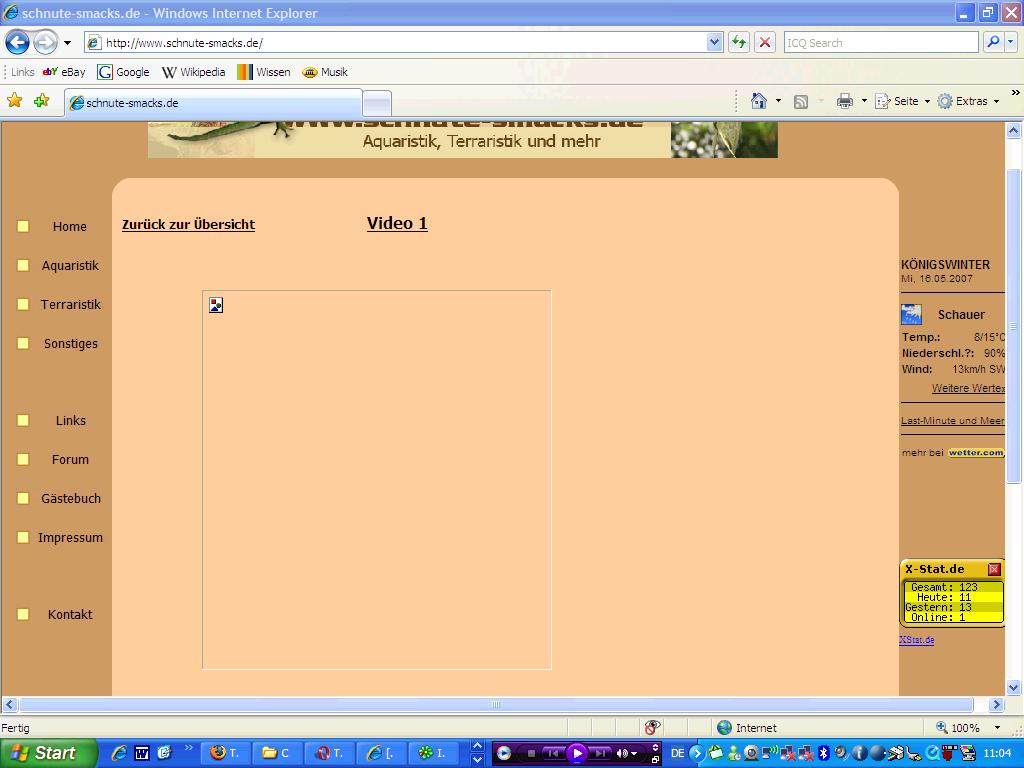Image resolution: width=1024 pixels, height=768 pixels.
Task: Open the Favorites Center star icon
Action: 15,100
